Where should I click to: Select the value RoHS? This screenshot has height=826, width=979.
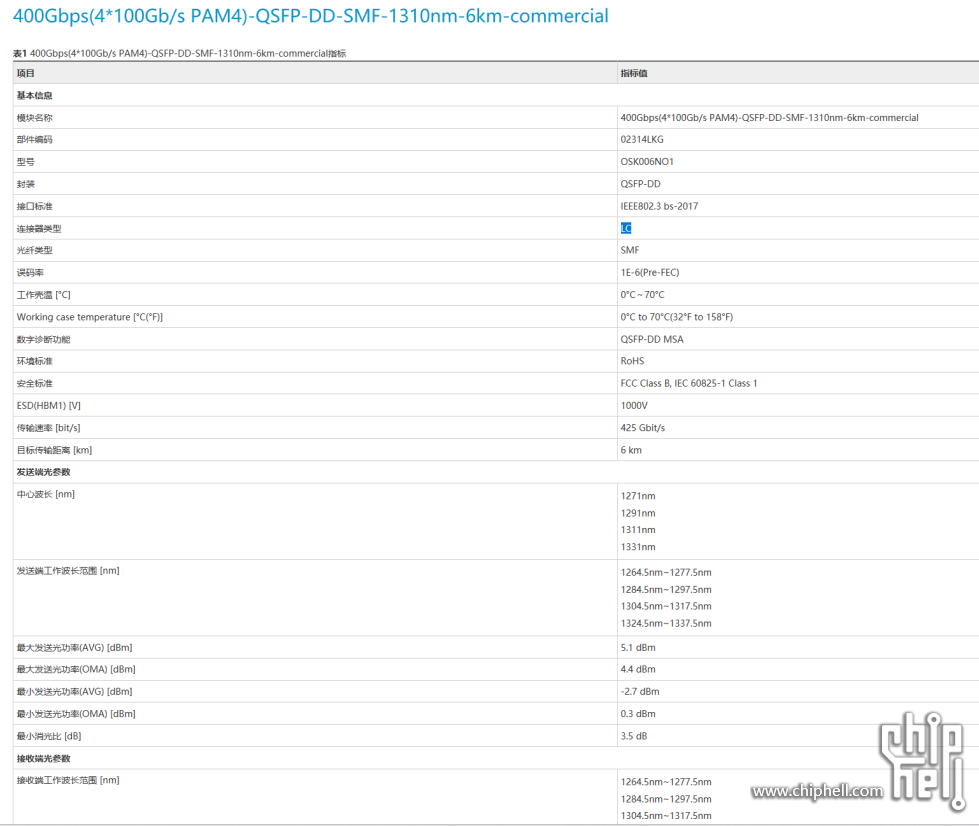tap(632, 361)
